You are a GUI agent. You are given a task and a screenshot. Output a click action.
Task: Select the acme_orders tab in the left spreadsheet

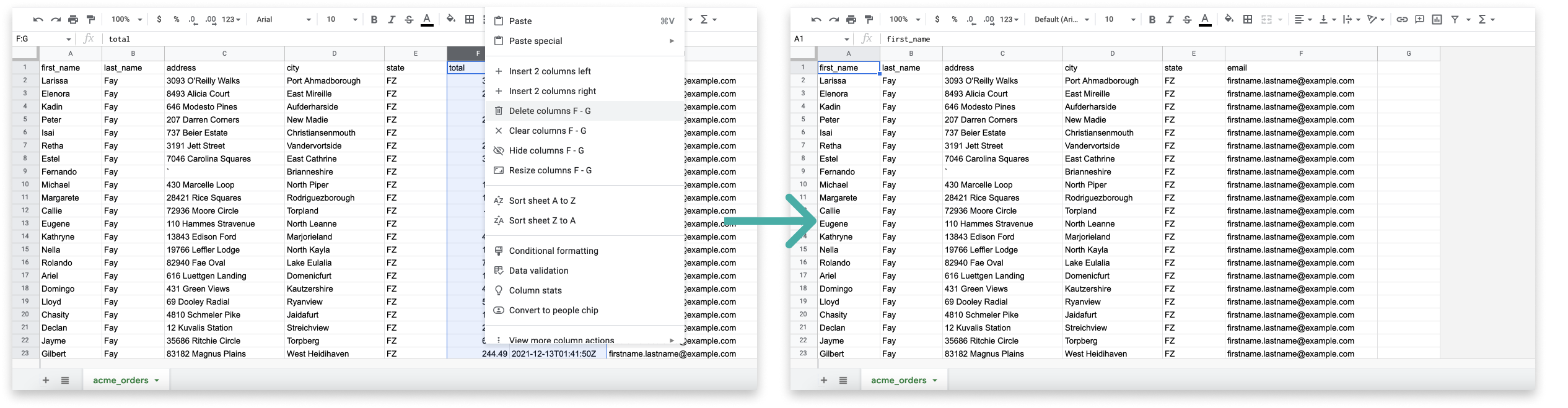pyautogui.click(x=126, y=380)
